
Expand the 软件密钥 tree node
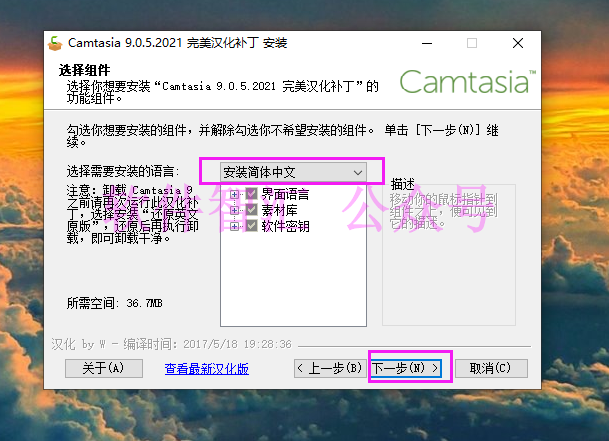tap(234, 226)
